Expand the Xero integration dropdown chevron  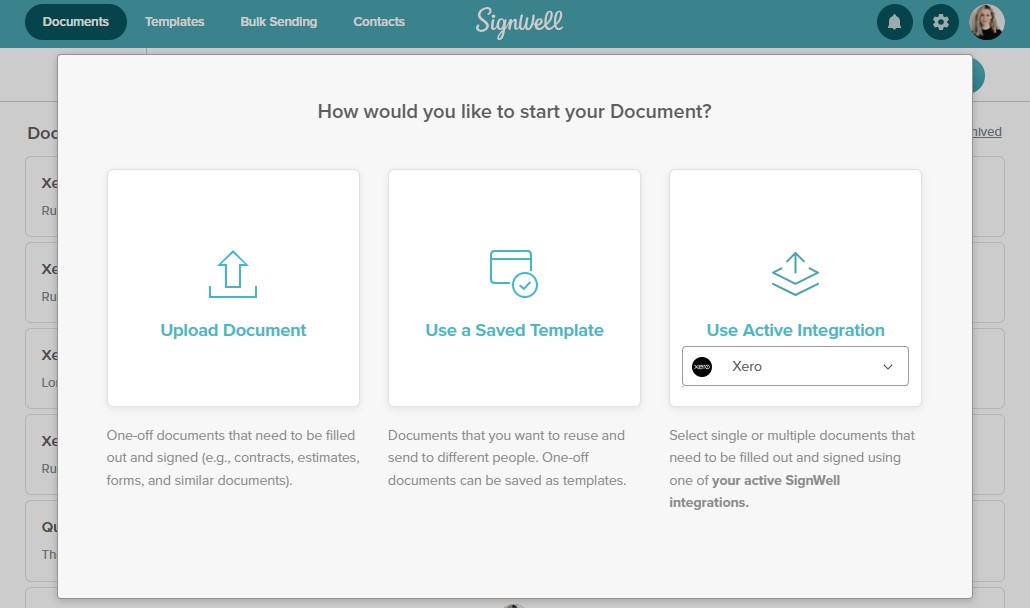[887, 366]
